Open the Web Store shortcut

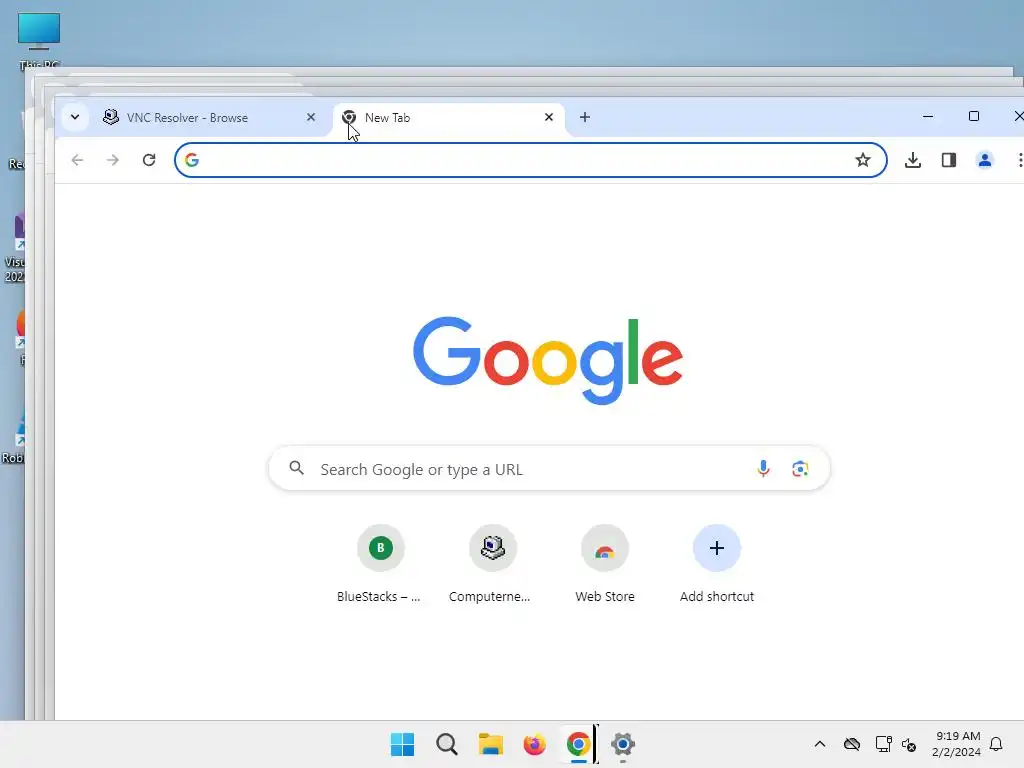(605, 565)
